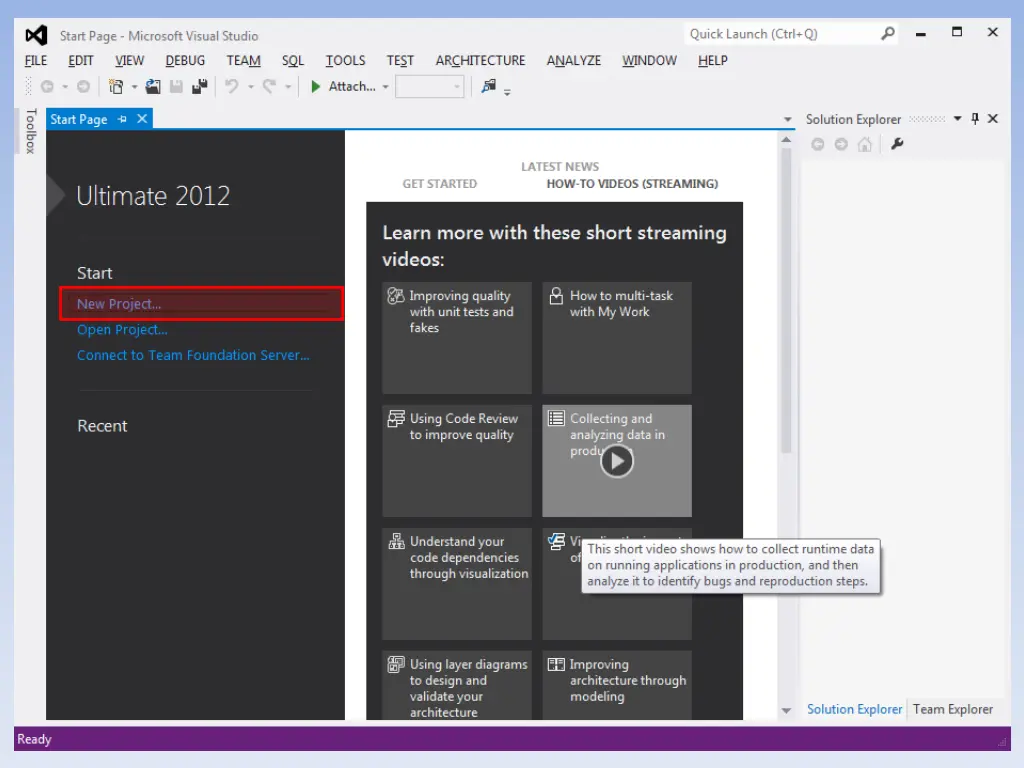Click the Redo toolbar icon

[x=269, y=86]
